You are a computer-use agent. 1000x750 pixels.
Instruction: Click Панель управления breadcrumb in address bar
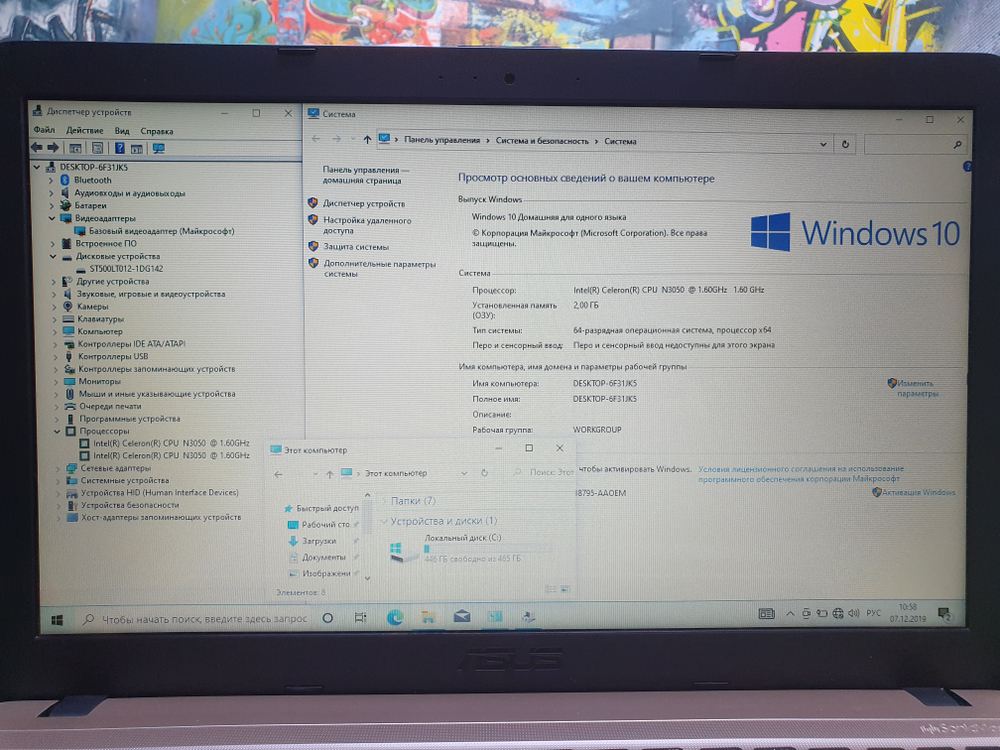click(x=442, y=140)
